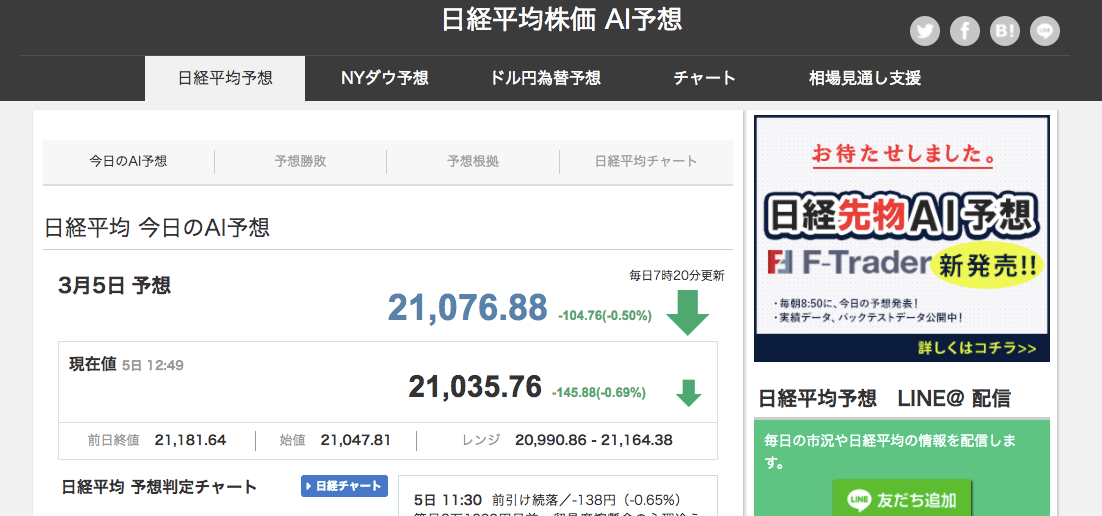View the 予想根拠 sub-tab
1102x516 pixels.
tap(473, 161)
